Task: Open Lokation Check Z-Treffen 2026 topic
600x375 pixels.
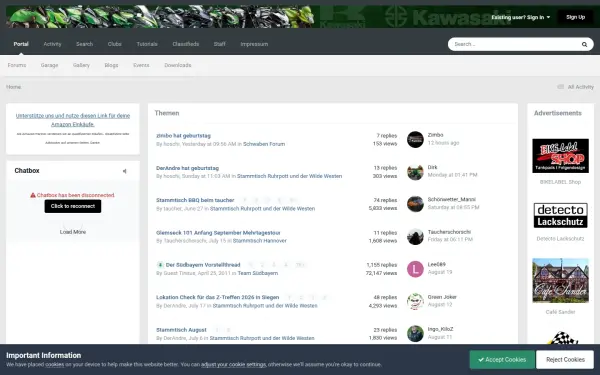Action: pyautogui.click(x=217, y=297)
